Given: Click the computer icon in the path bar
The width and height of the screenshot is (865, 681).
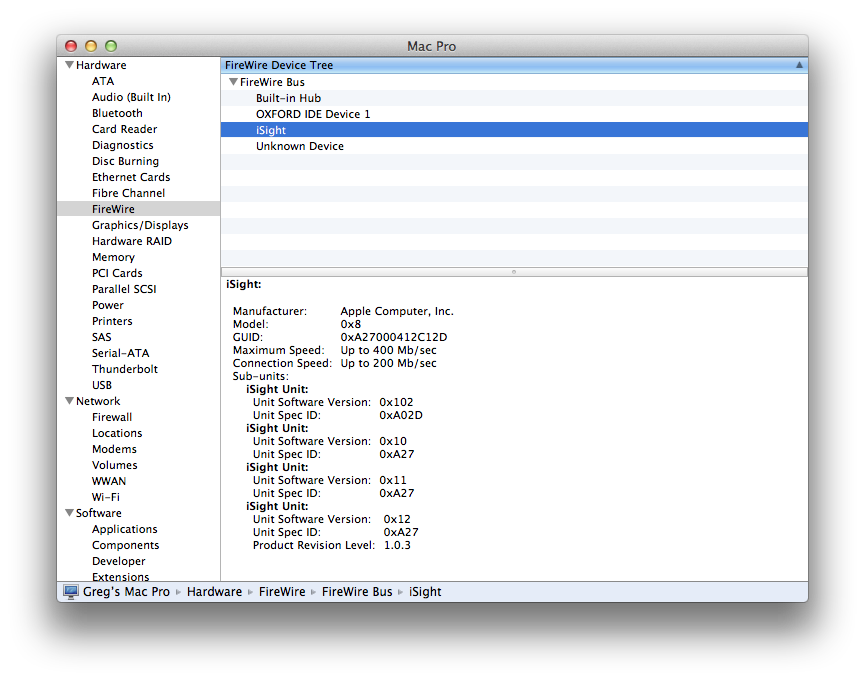Looking at the screenshot, I should [71, 592].
